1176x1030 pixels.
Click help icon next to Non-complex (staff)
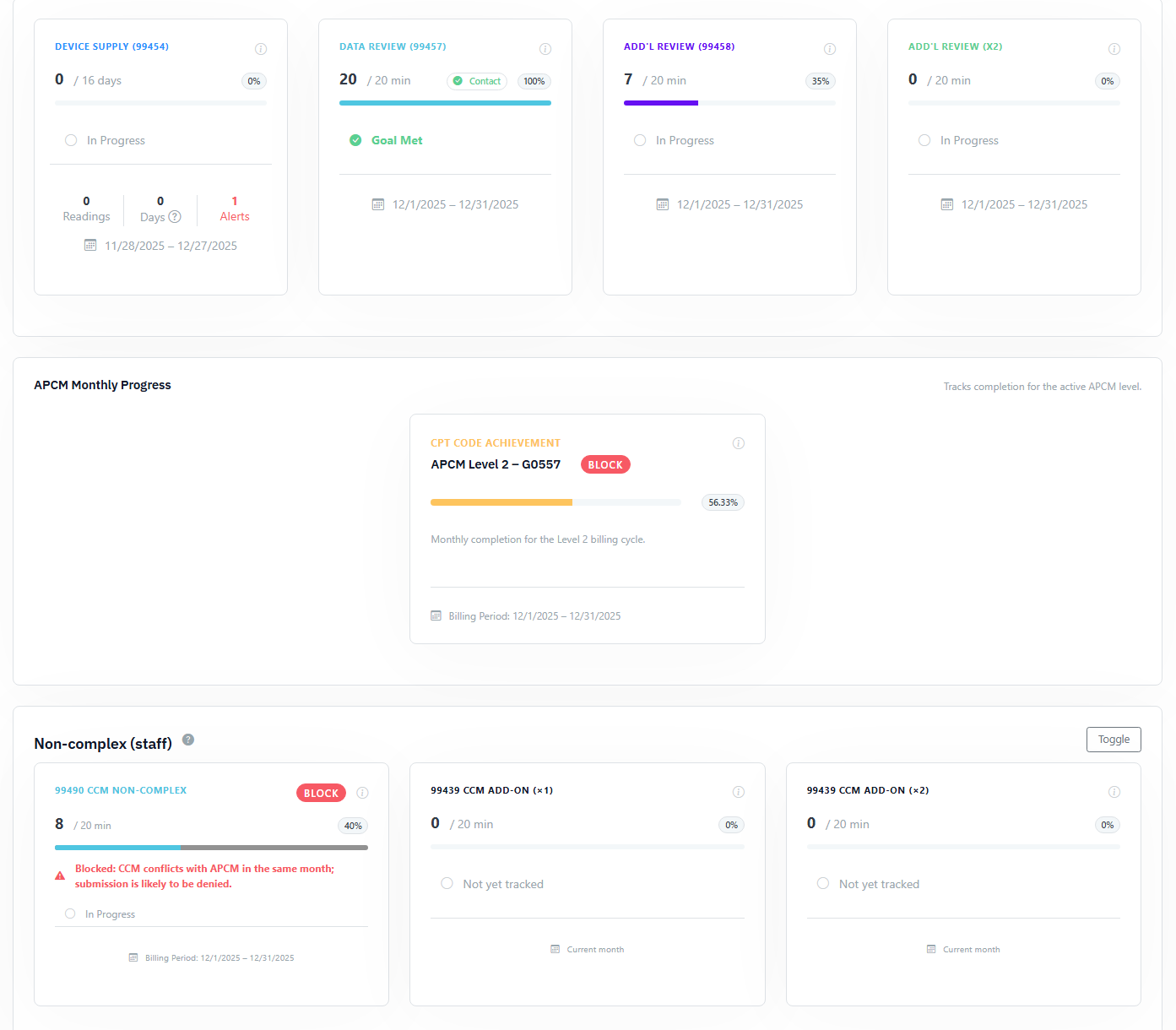(x=188, y=740)
